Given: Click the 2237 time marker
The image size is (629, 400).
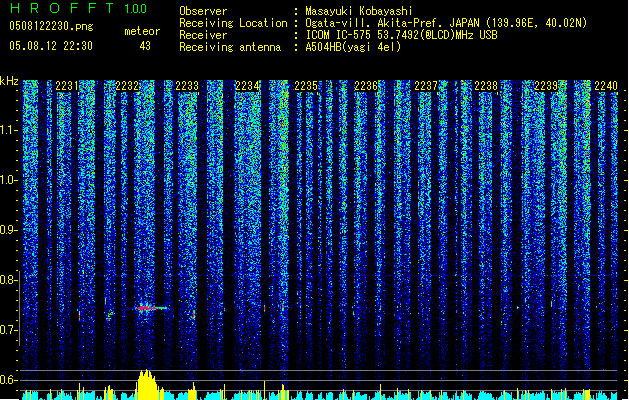Looking at the screenshot, I should point(426,86).
